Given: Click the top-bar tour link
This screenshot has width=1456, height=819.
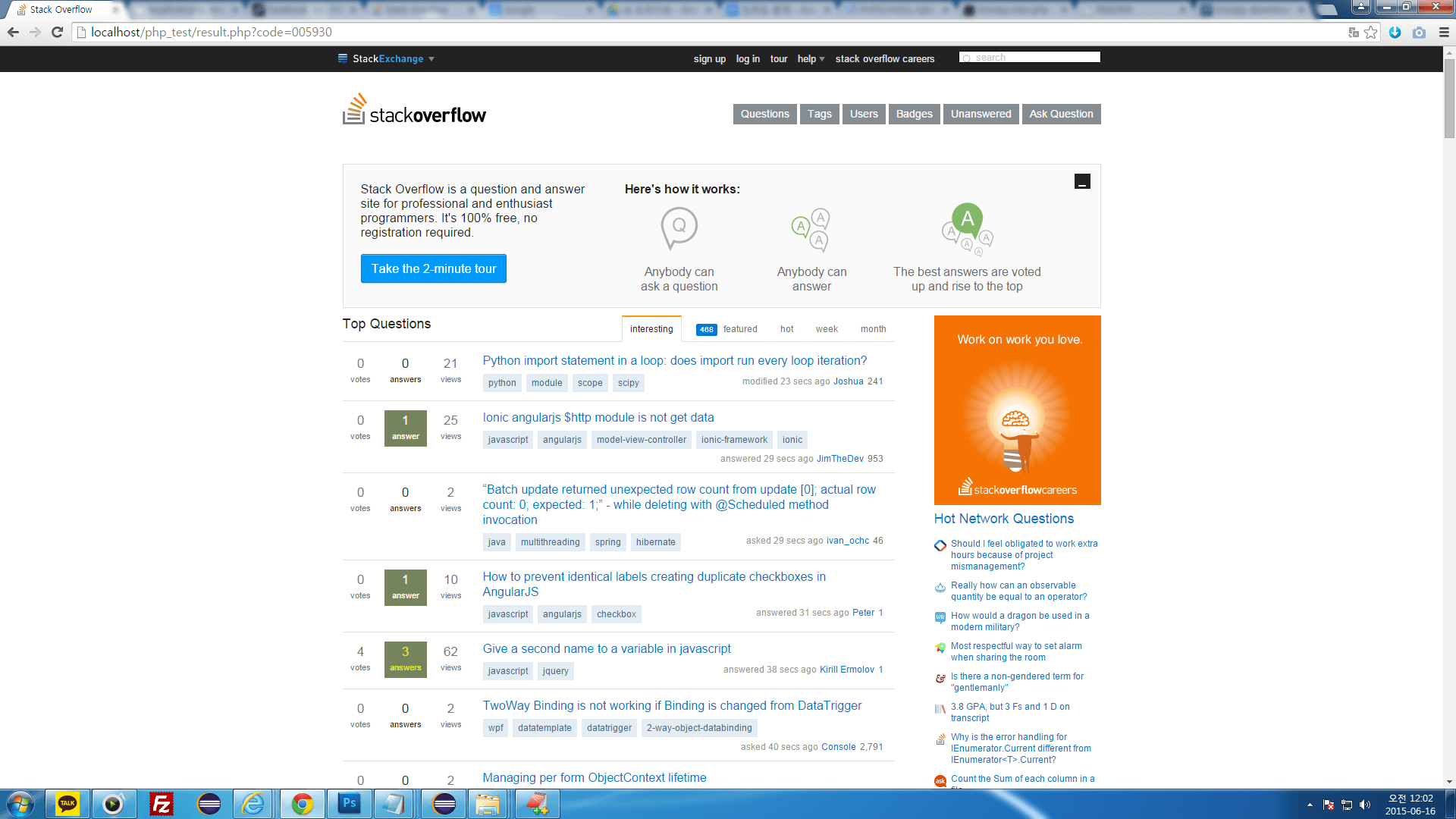Looking at the screenshot, I should tap(778, 59).
